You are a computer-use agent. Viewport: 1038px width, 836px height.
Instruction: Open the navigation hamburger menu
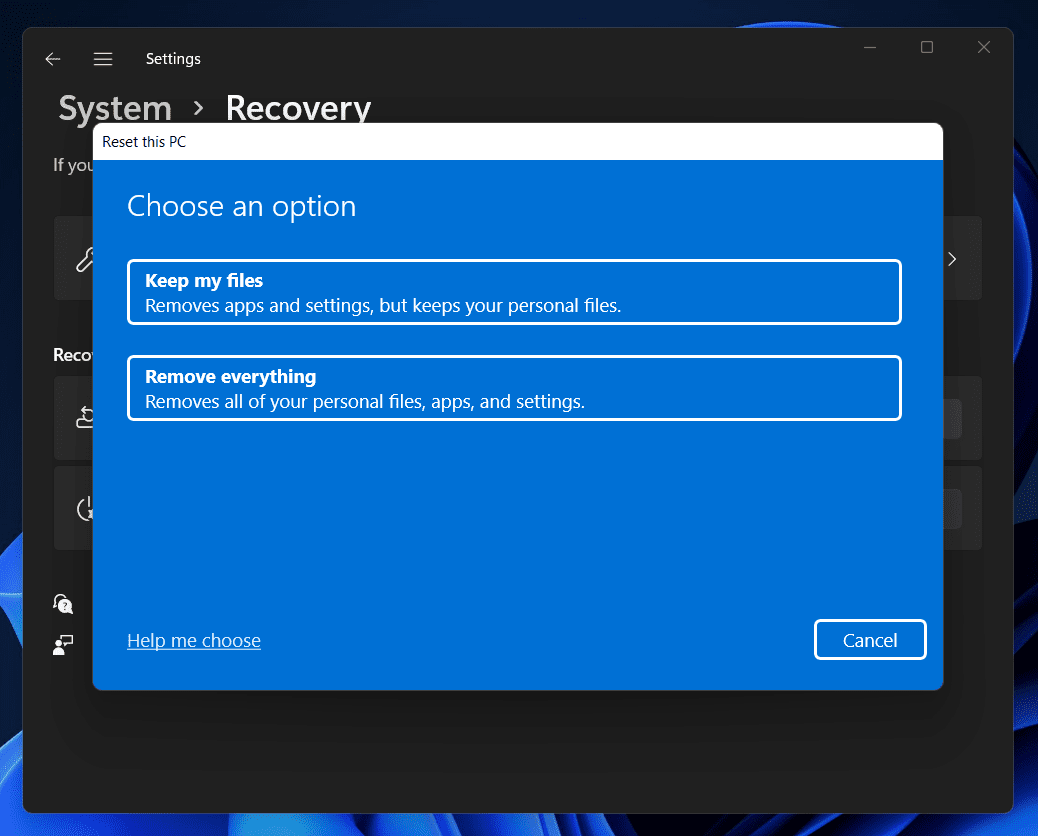pos(102,58)
